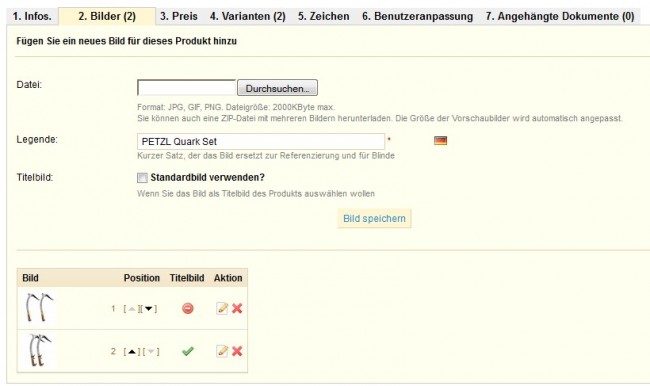This screenshot has height=386, width=650.
Task: Click the Legende: label
Action: (37, 140)
